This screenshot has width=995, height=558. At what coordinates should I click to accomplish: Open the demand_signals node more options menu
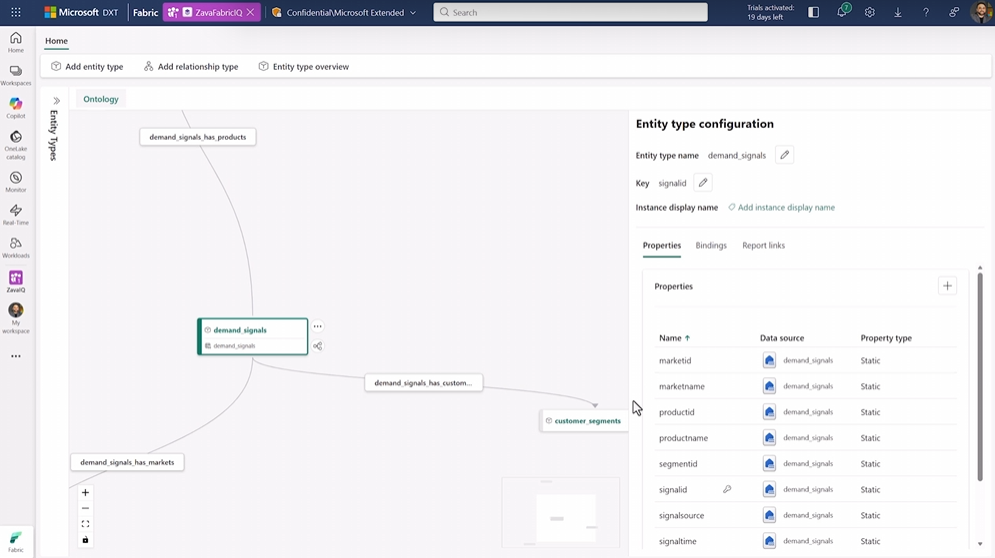(318, 326)
